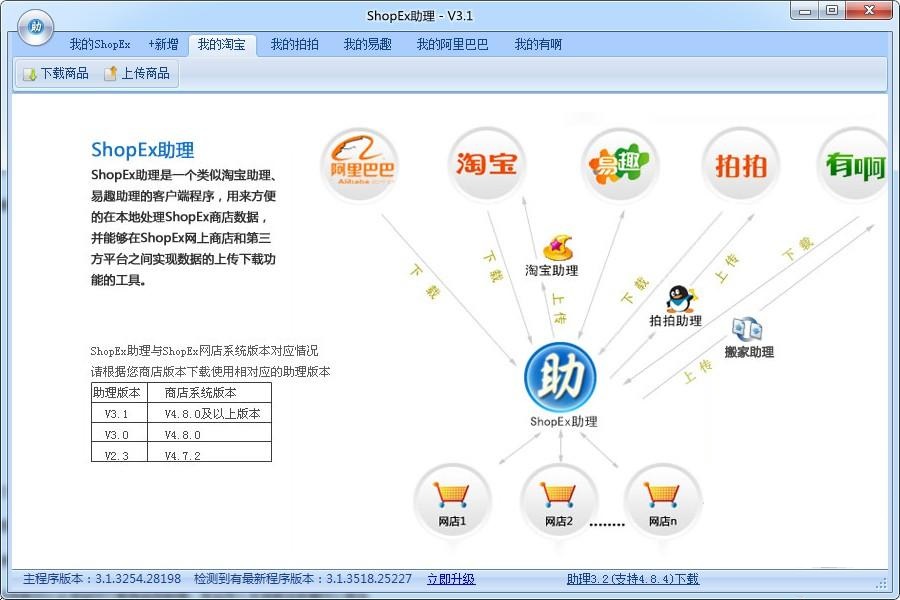Select the Taobao (淘宝) platform icon
Viewport: 900px width, 600px height.
point(487,163)
